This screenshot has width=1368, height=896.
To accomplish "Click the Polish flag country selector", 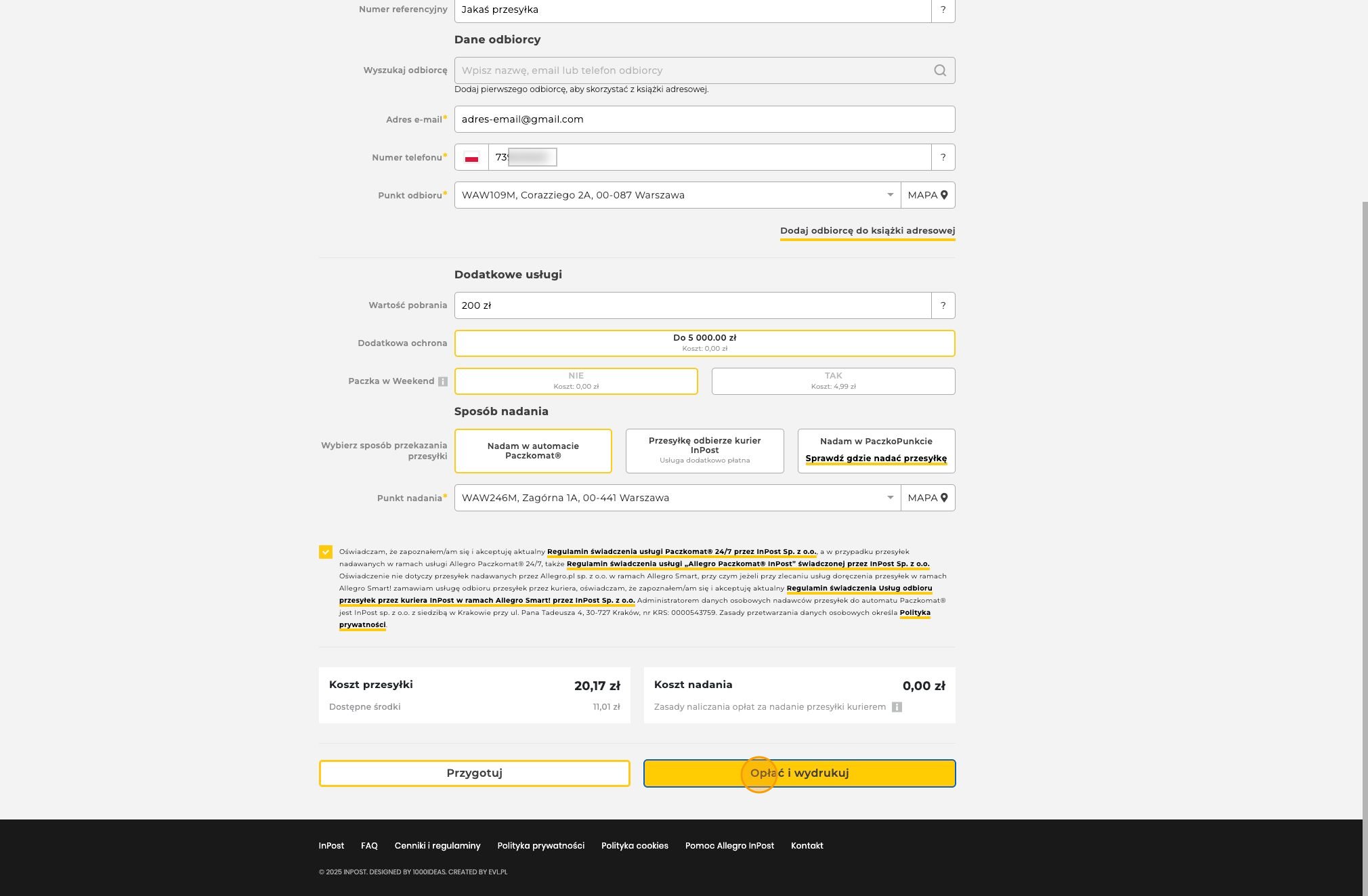I will coord(471,157).
